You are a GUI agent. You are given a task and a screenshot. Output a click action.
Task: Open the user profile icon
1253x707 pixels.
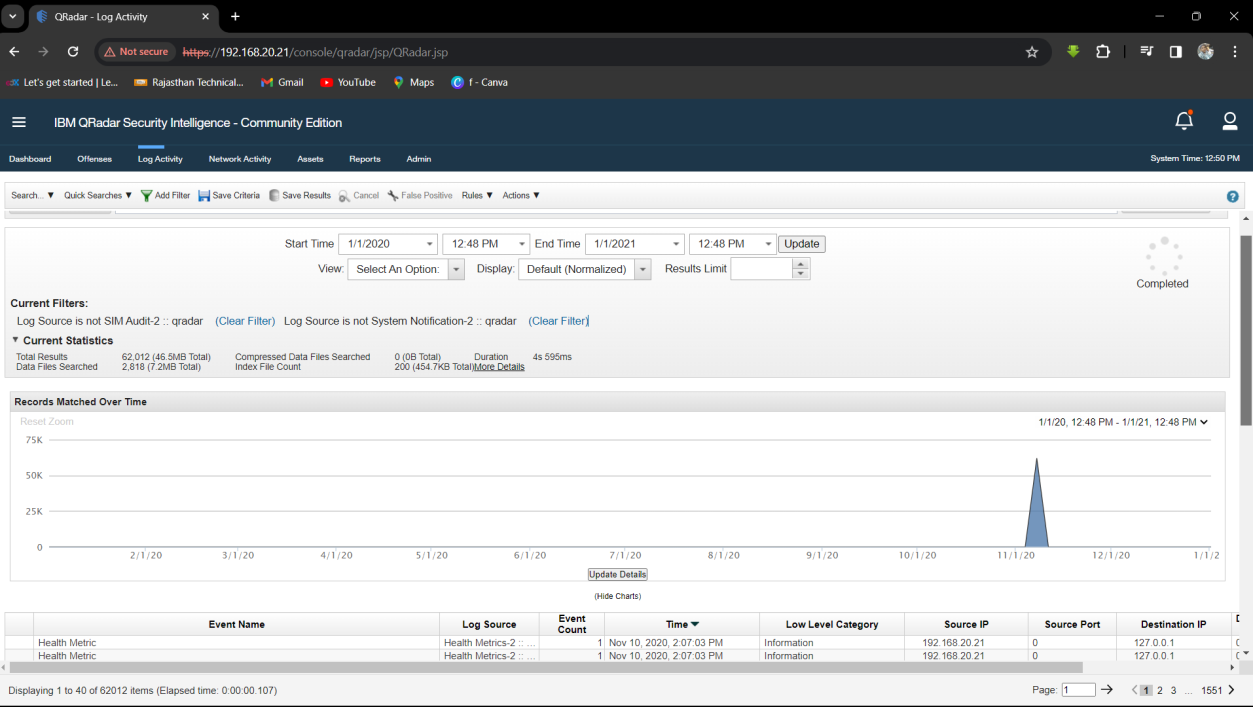(x=1230, y=121)
